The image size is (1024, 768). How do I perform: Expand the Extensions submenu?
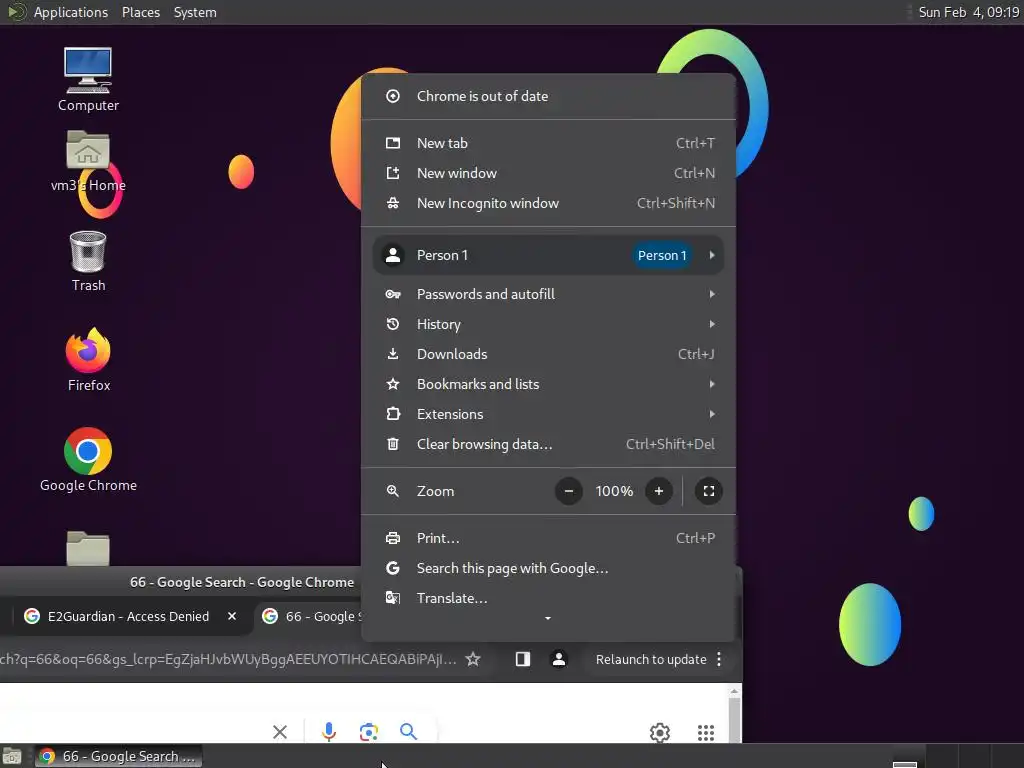click(x=548, y=414)
